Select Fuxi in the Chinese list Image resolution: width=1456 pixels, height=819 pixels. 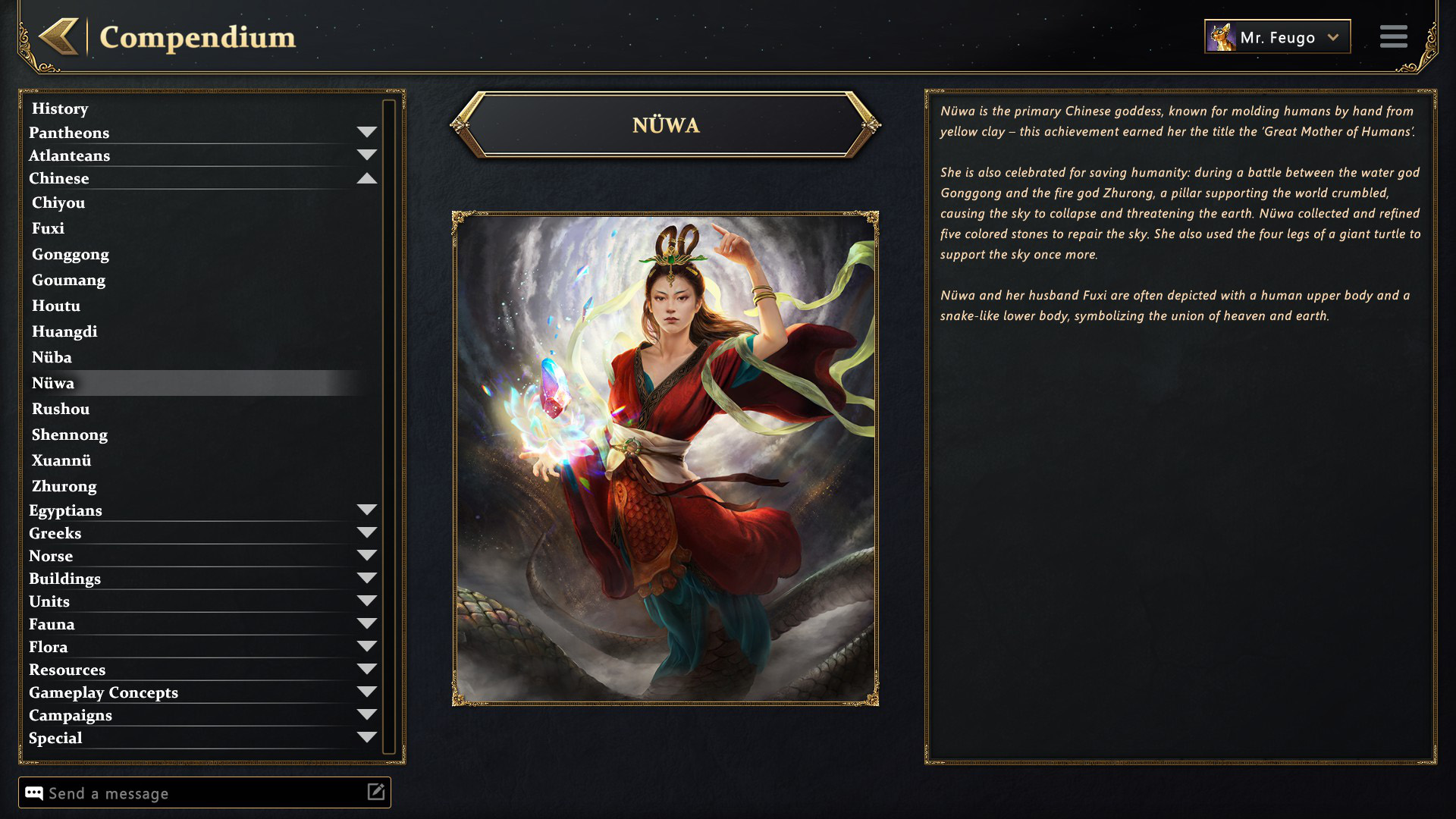pyautogui.click(x=48, y=228)
